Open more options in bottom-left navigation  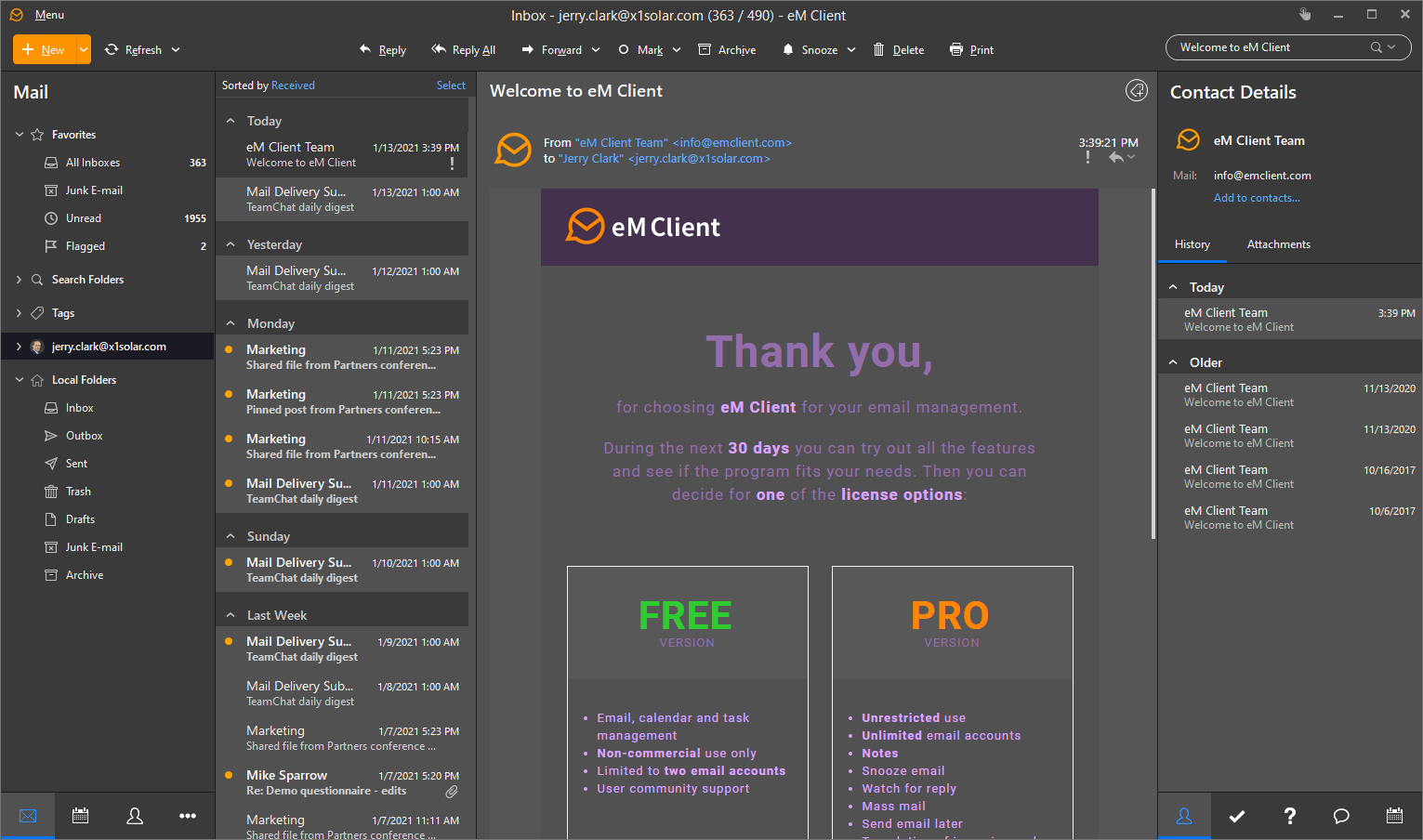pyautogui.click(x=188, y=816)
